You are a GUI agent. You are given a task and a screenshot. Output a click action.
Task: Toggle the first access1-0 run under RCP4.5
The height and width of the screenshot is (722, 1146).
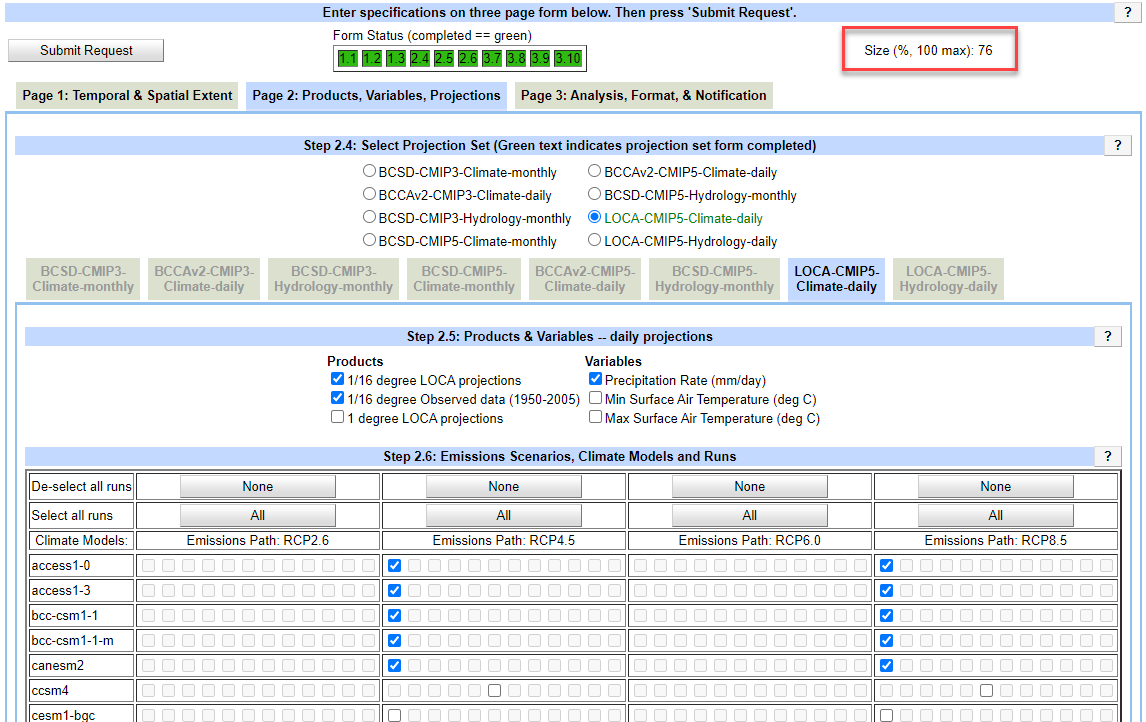pos(394,565)
